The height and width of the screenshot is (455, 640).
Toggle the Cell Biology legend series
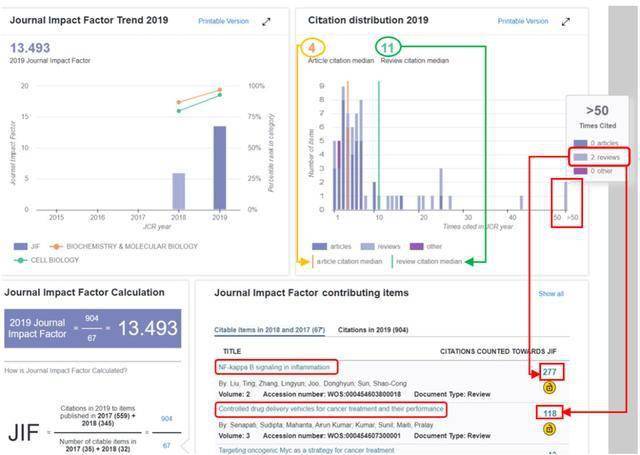[x=20, y=260]
